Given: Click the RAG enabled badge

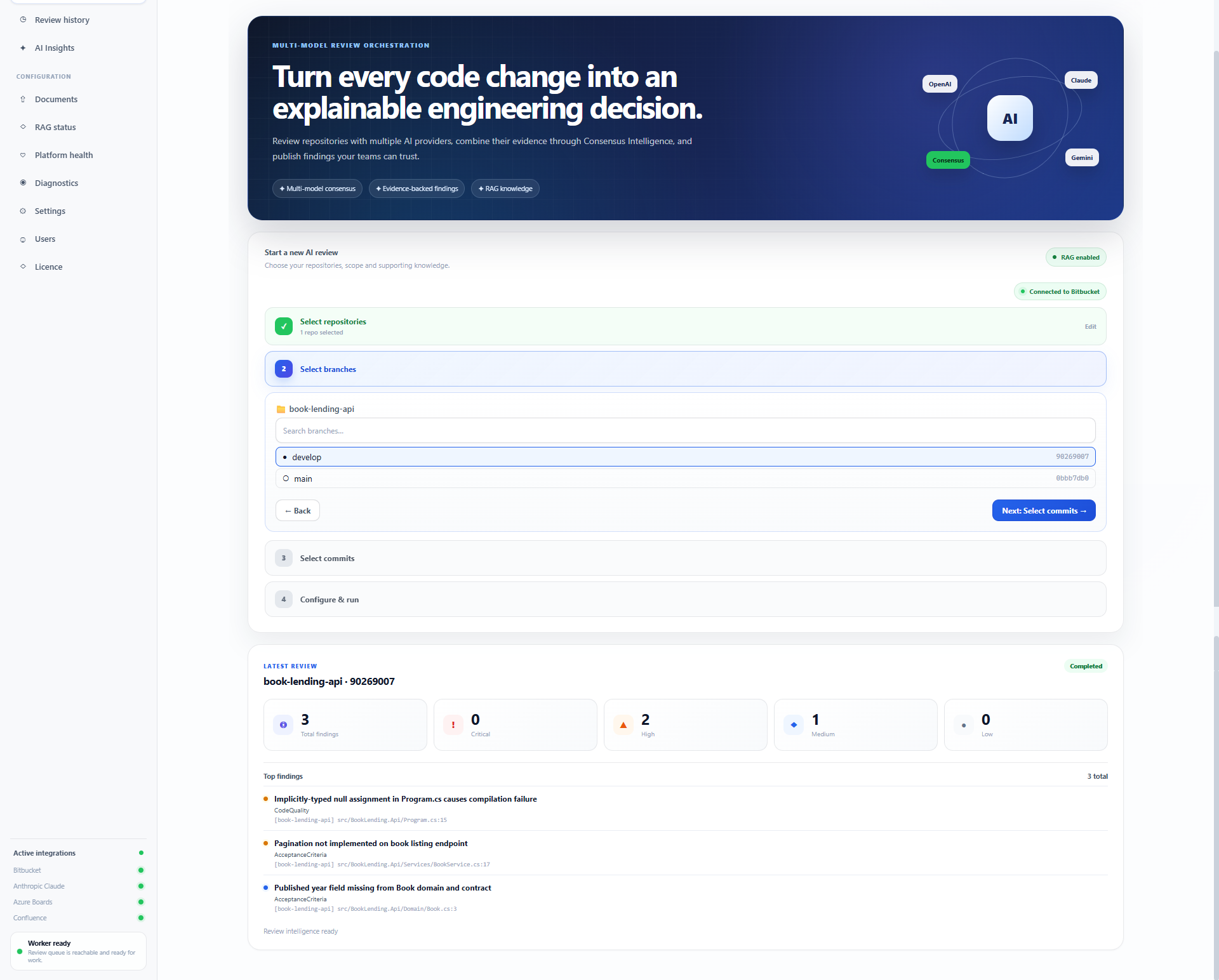Looking at the screenshot, I should [1076, 257].
